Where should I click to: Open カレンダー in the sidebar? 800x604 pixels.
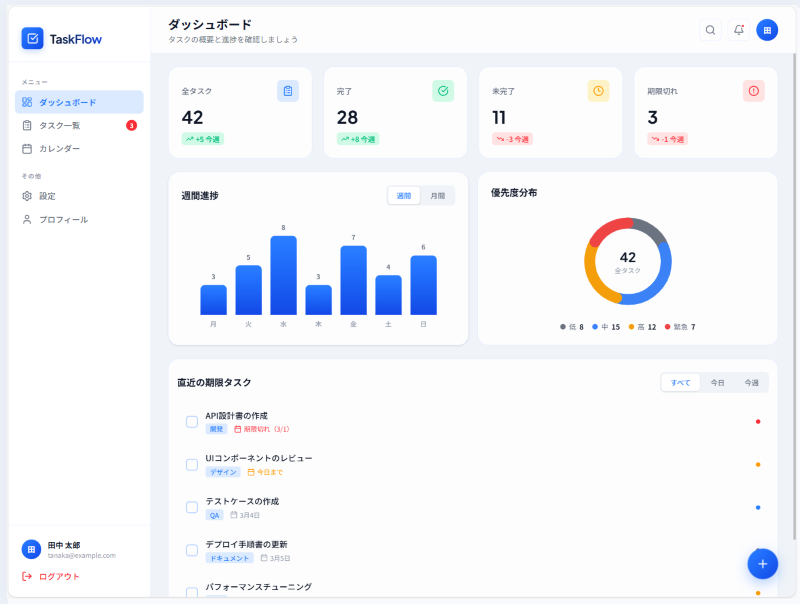pos(79,148)
